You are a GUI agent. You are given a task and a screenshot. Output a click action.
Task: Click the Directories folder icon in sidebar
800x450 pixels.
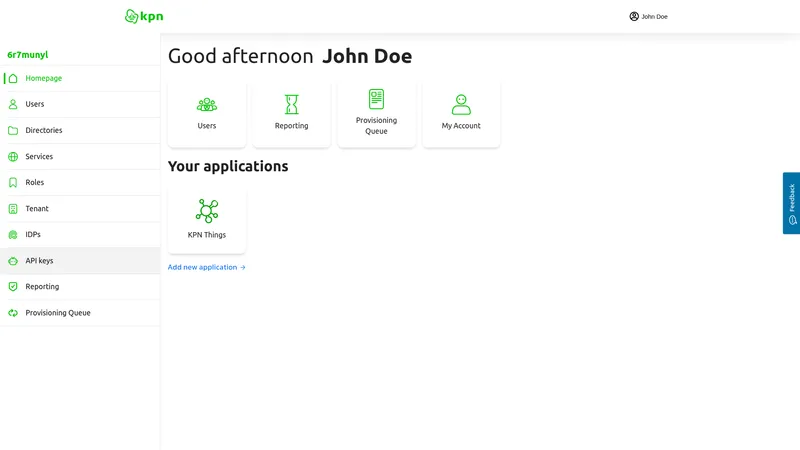tap(13, 131)
